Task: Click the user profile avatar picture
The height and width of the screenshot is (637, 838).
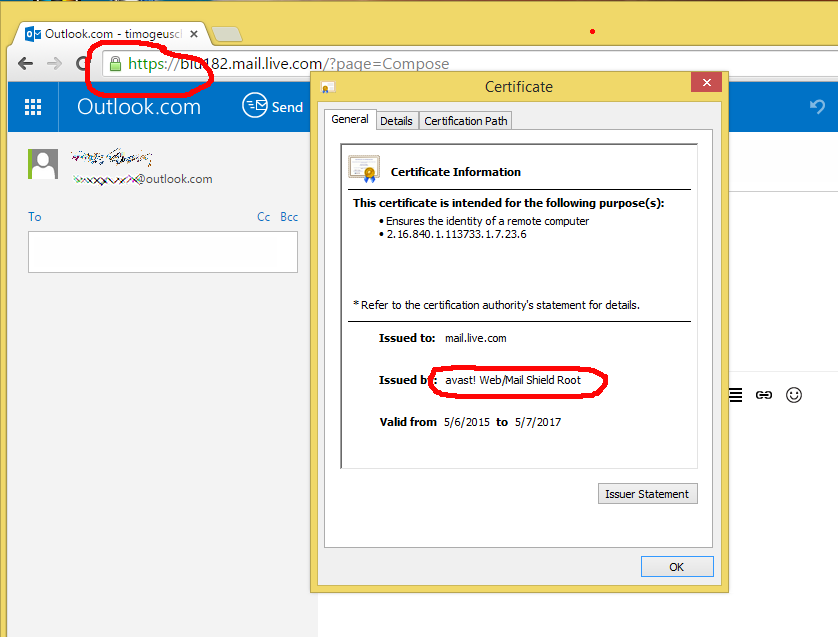Action: coord(43,164)
